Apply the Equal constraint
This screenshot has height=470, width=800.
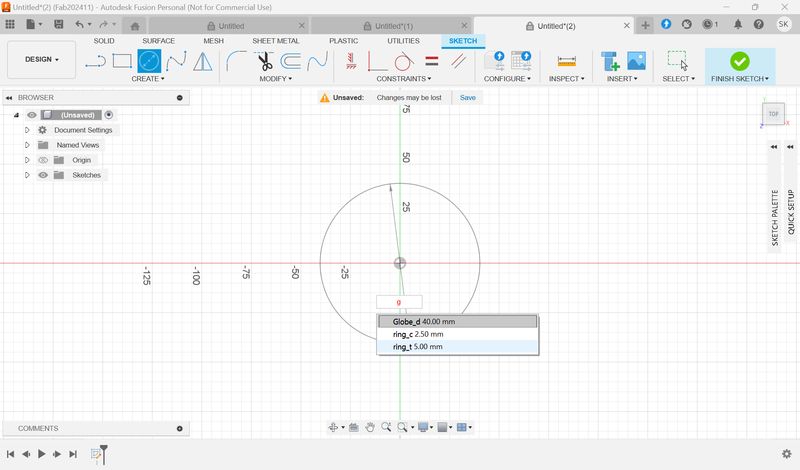tap(432, 61)
